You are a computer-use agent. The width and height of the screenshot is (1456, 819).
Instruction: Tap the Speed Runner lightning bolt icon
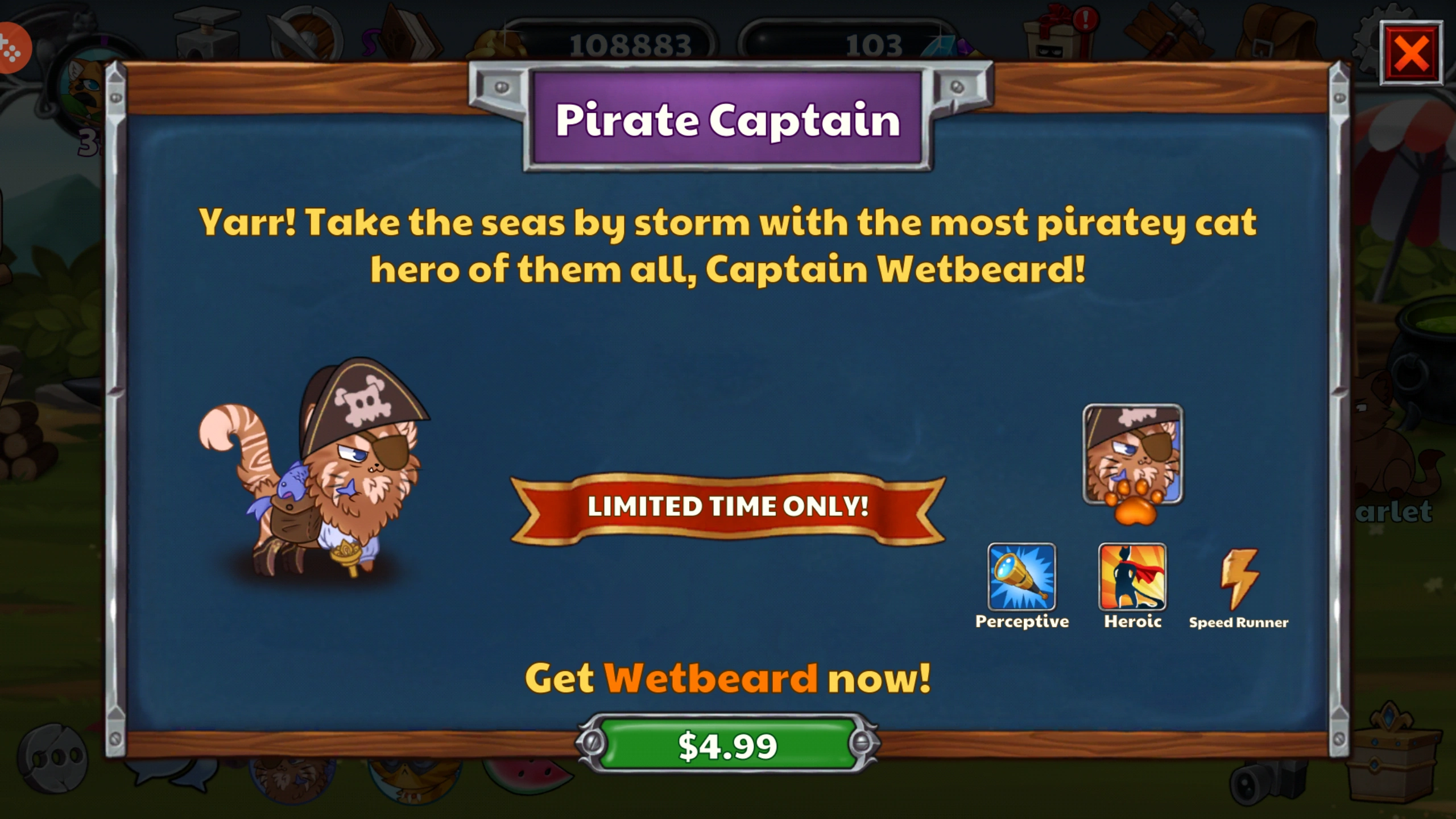click(1239, 578)
